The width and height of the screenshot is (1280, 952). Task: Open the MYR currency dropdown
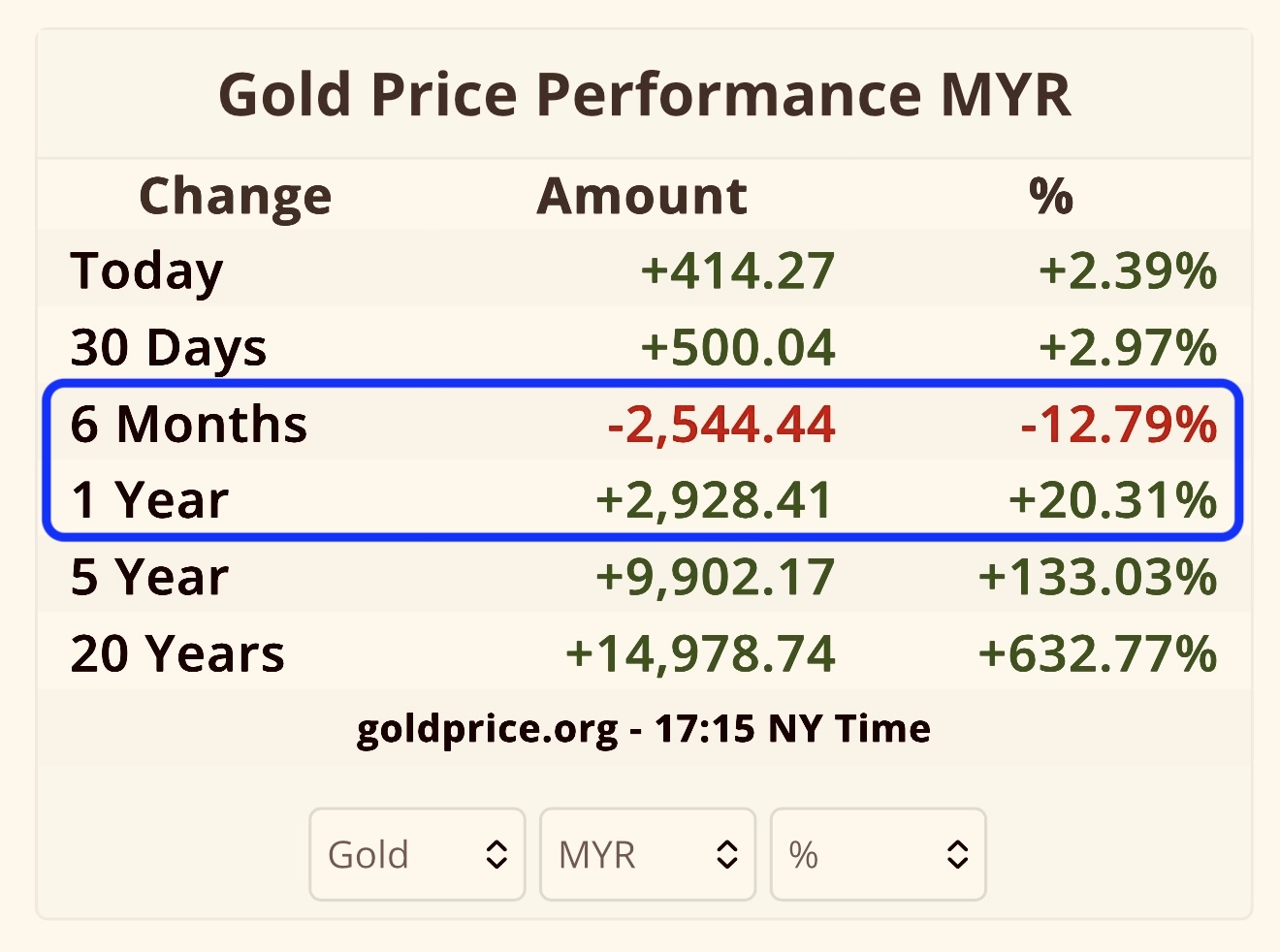[x=648, y=854]
